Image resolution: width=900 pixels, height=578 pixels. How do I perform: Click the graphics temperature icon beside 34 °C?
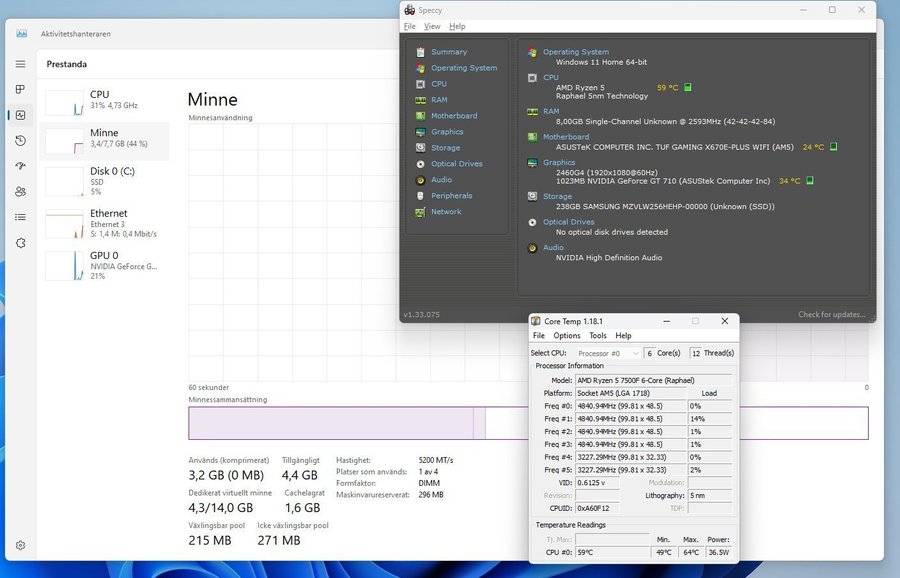(x=810, y=180)
